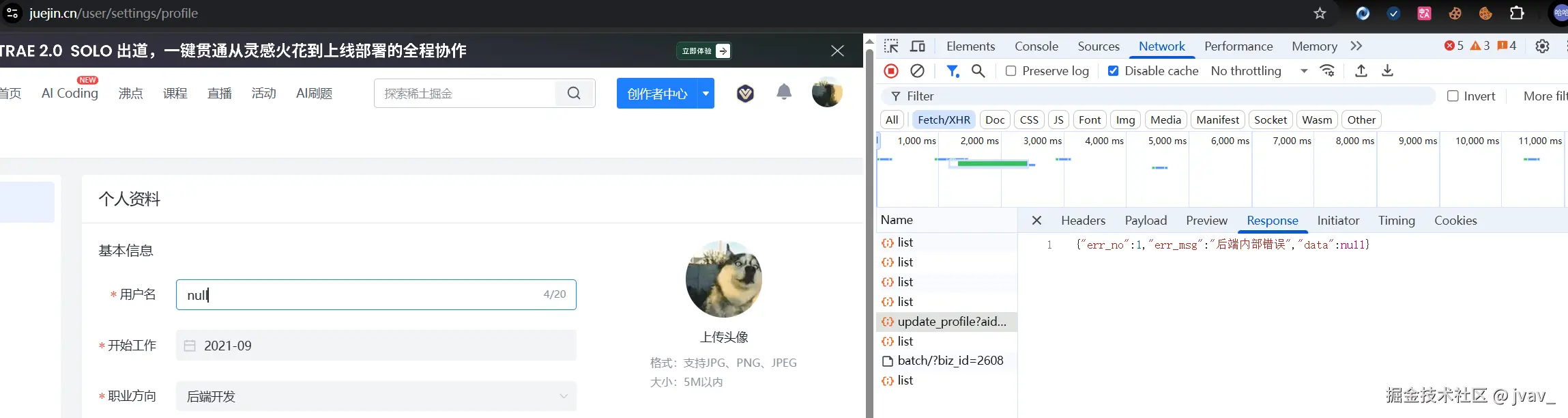Toggle the Img request filter
The height and width of the screenshot is (418, 1568).
1125,120
